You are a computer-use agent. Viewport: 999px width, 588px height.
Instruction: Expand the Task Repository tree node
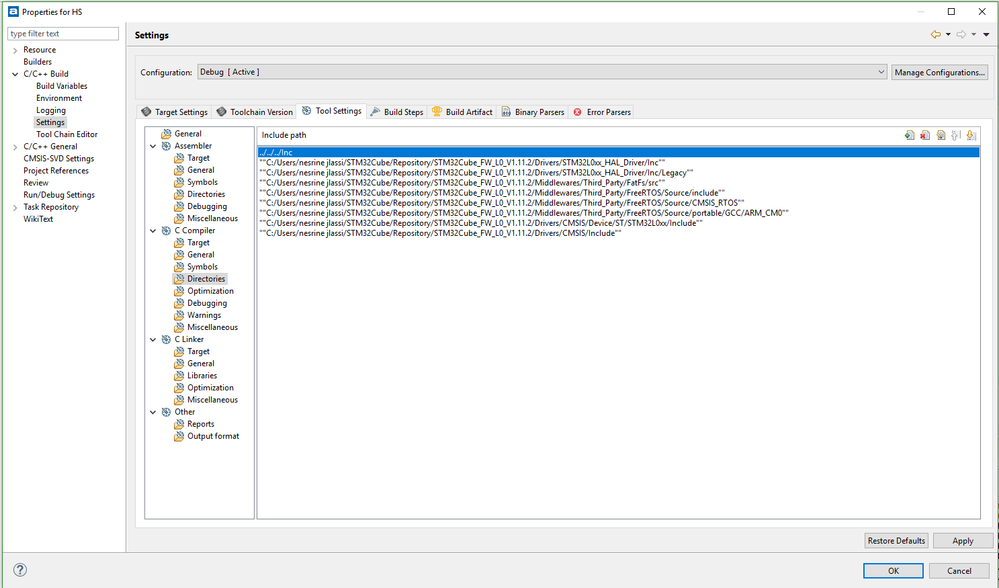point(15,207)
